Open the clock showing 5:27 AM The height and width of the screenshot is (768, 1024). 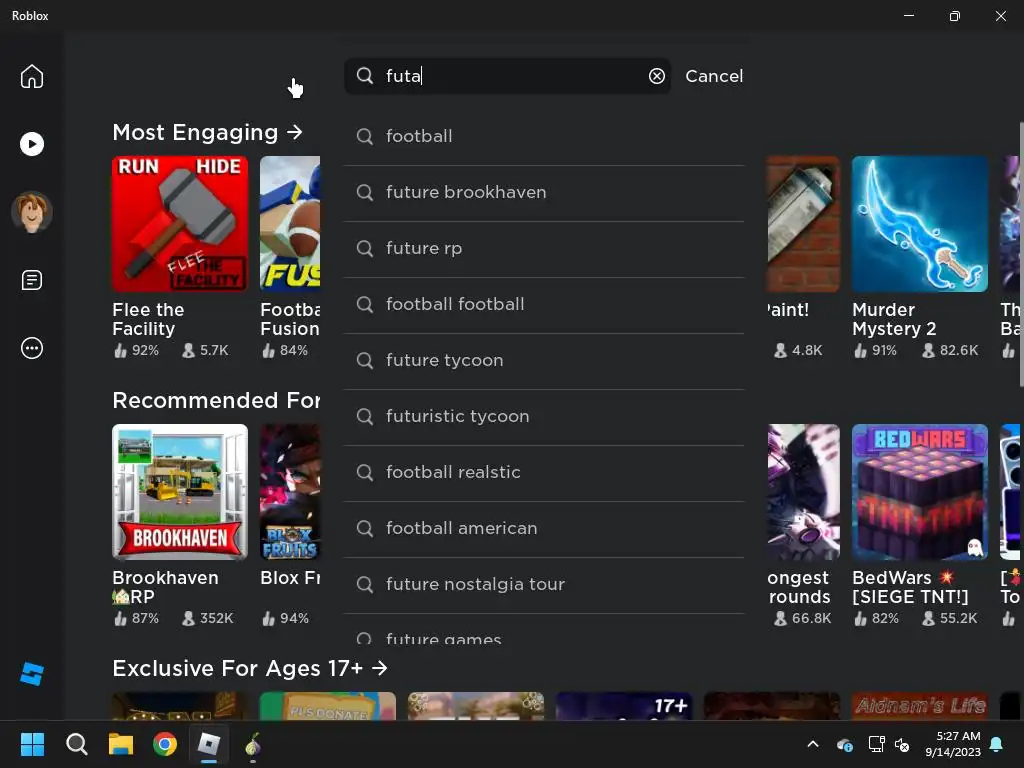pos(953,744)
